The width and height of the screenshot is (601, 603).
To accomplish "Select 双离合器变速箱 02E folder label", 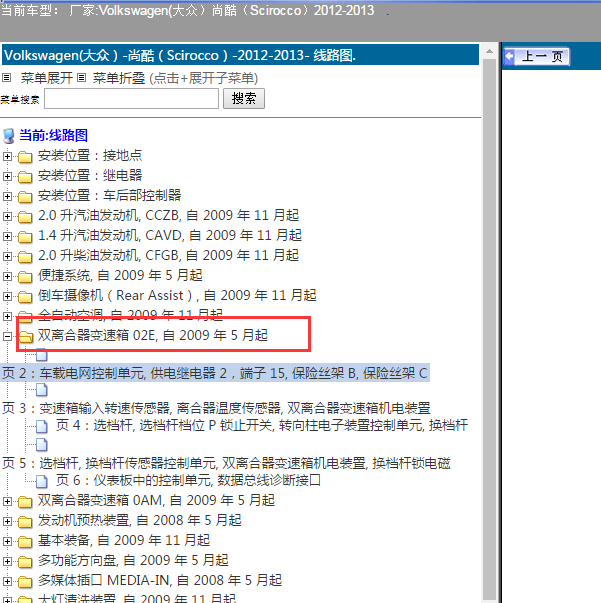I will click(153, 335).
